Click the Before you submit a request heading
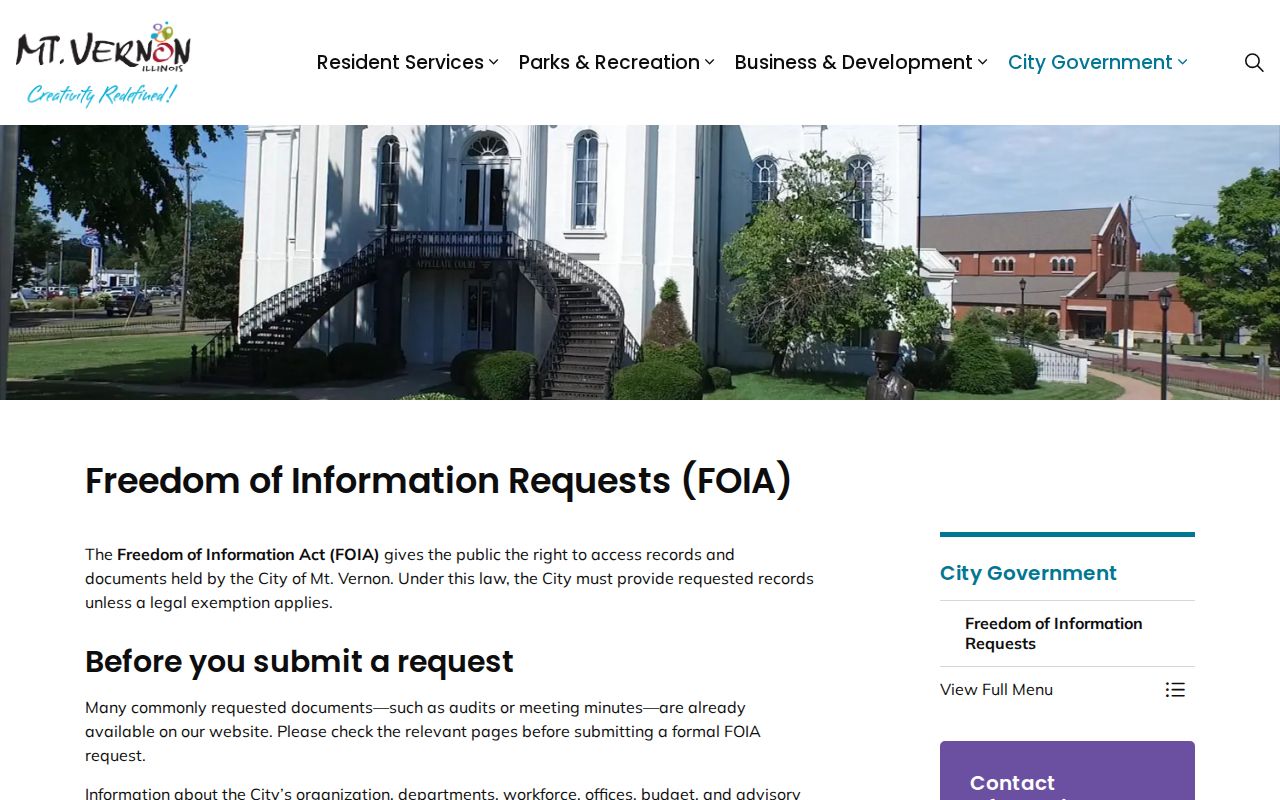The height and width of the screenshot is (800, 1280). pyautogui.click(x=299, y=661)
